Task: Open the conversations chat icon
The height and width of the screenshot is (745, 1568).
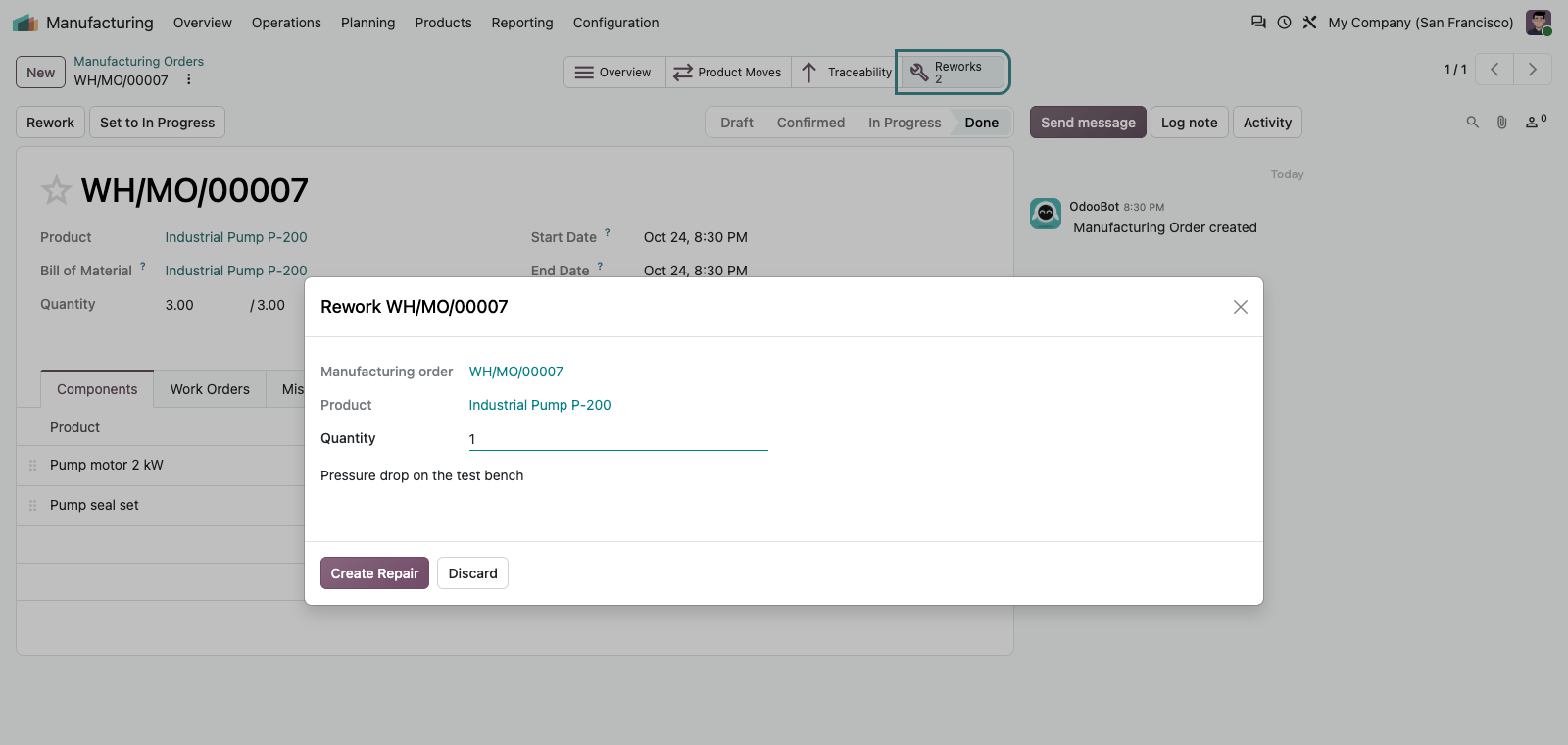Action: (x=1258, y=22)
